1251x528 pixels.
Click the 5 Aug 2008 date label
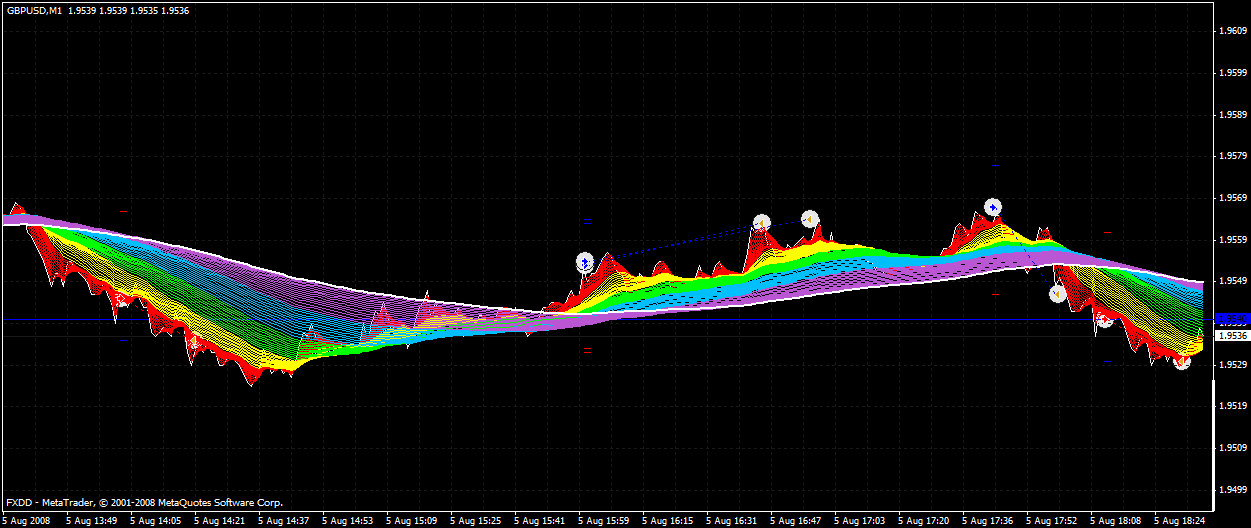(x=25, y=521)
